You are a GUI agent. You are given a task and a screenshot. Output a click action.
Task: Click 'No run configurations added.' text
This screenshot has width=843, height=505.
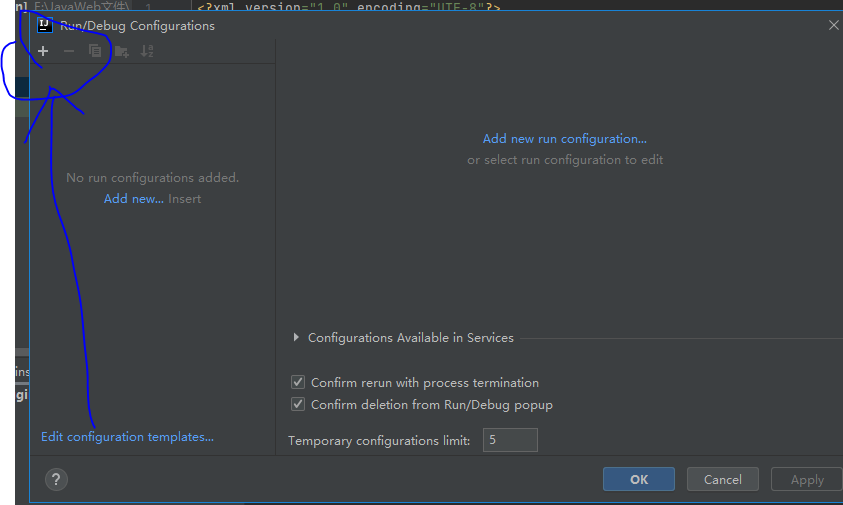tap(153, 177)
